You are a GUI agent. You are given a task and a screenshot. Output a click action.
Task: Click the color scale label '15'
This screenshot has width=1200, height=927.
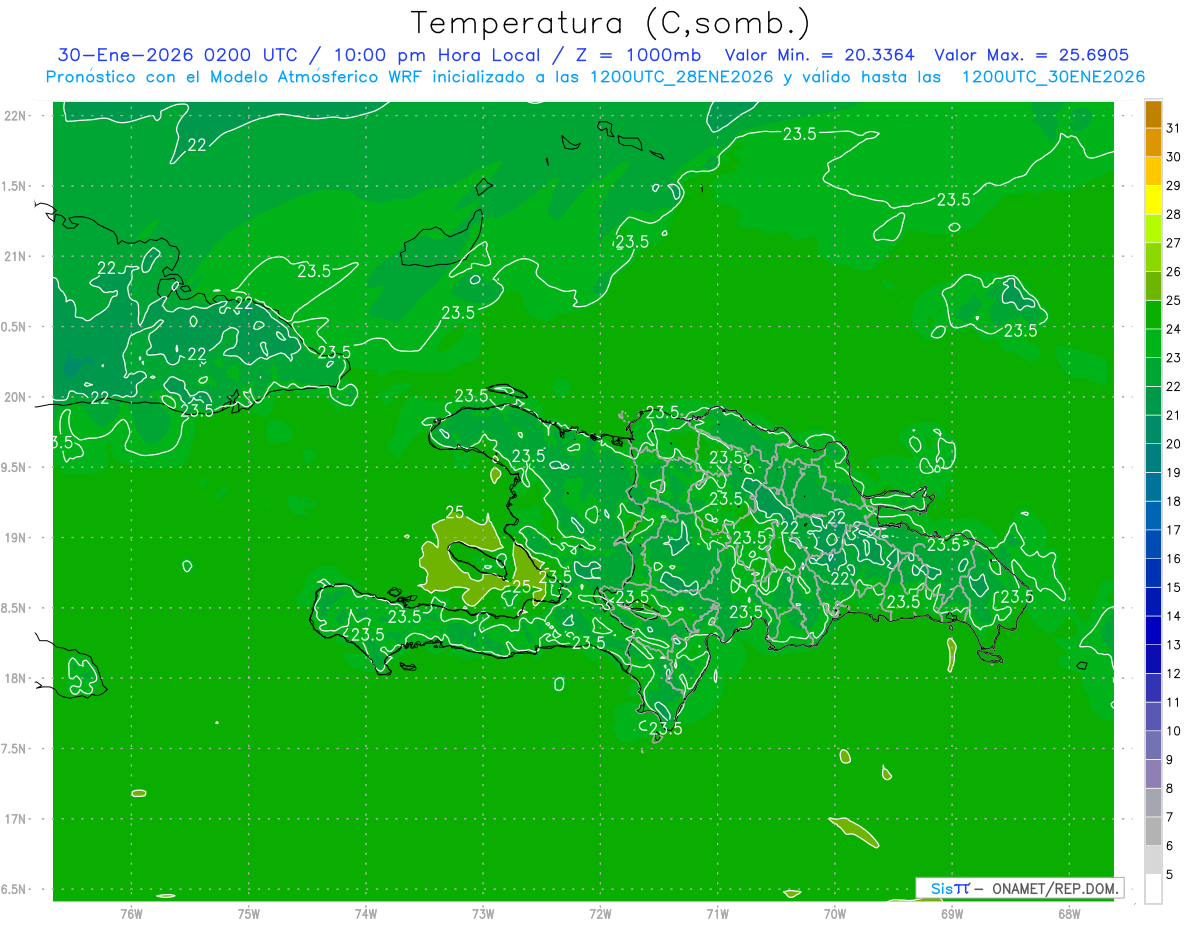(1173, 588)
